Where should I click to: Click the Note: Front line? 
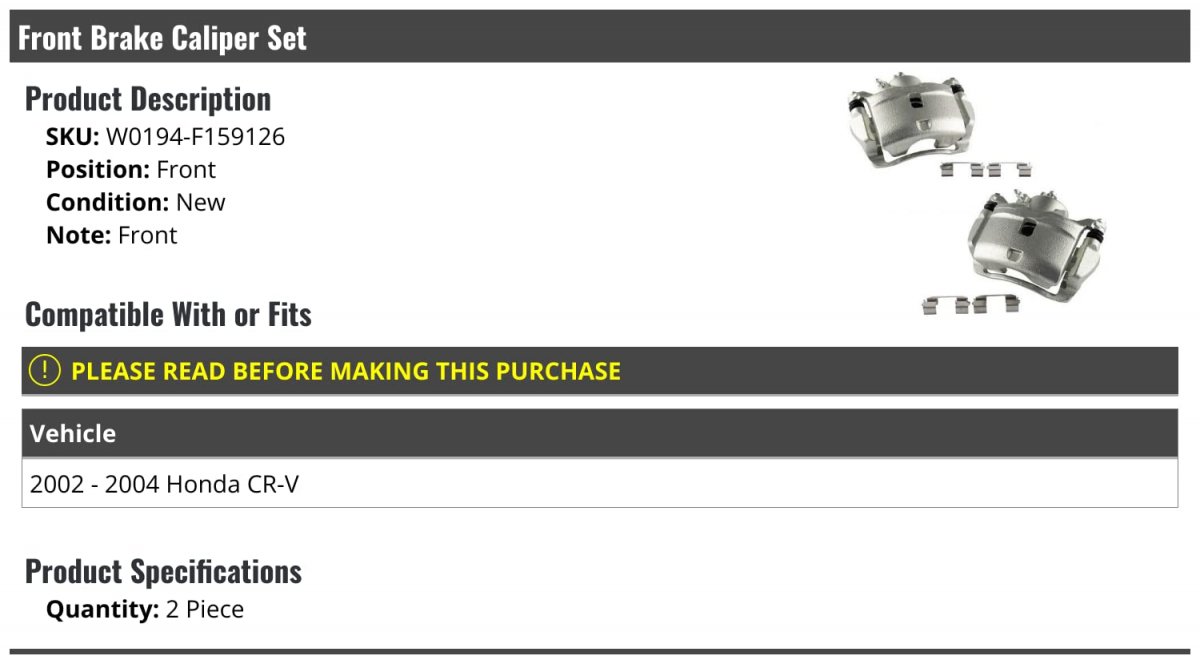[112, 235]
